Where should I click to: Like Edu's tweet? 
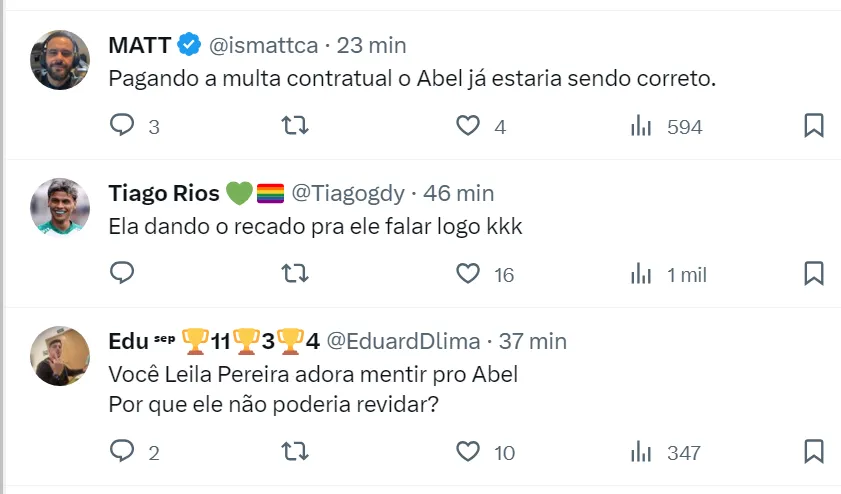tap(468, 452)
